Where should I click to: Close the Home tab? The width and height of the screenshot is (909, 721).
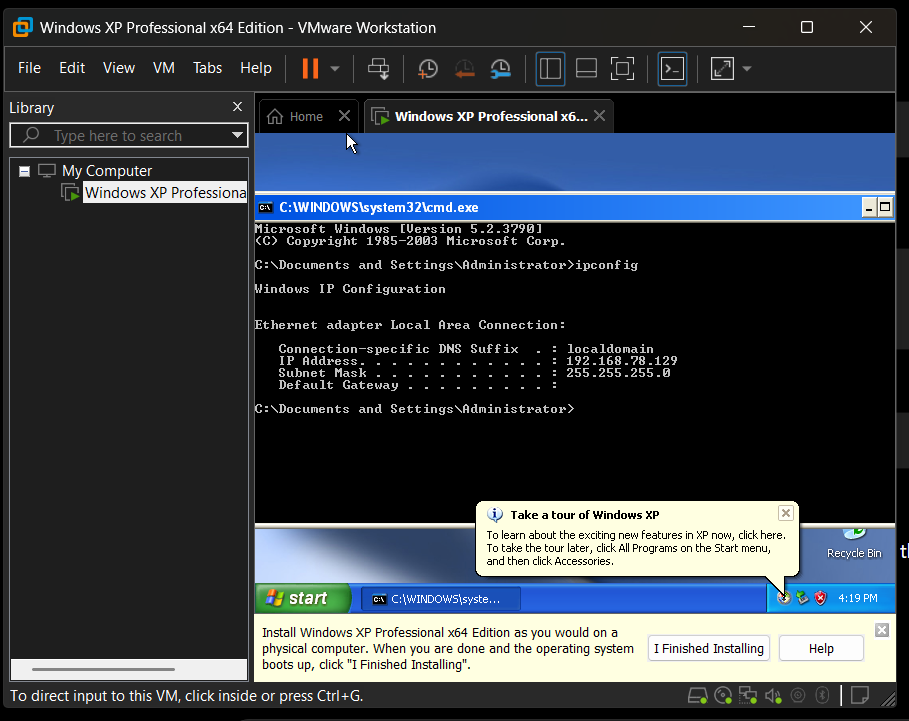tap(344, 116)
